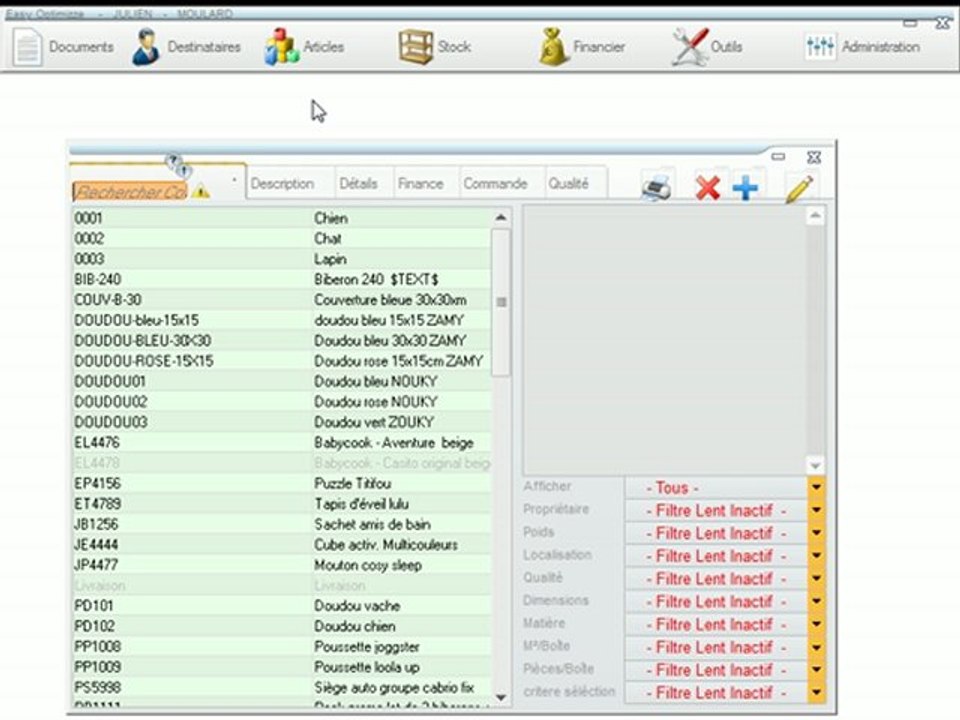Click the Documents menu label
The height and width of the screenshot is (720, 960).
pos(81,47)
